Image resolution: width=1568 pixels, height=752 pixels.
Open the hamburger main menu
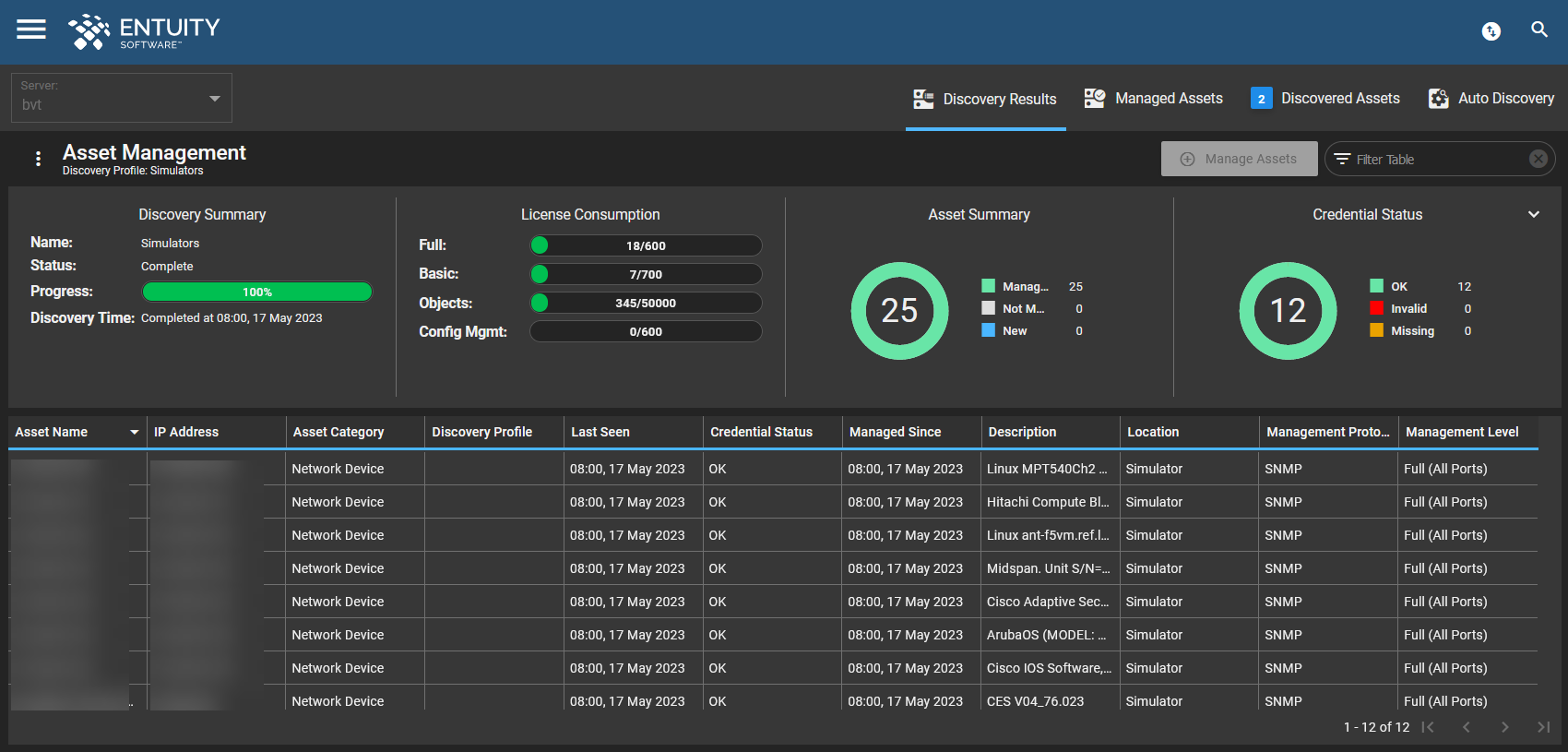click(x=31, y=30)
